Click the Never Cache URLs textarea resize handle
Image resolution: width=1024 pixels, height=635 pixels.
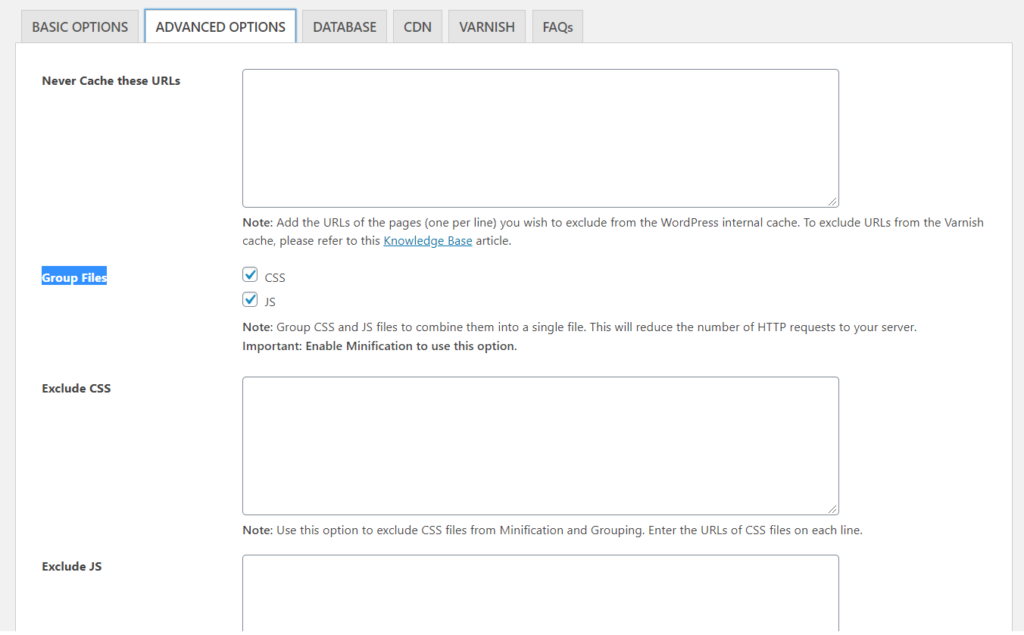click(832, 201)
